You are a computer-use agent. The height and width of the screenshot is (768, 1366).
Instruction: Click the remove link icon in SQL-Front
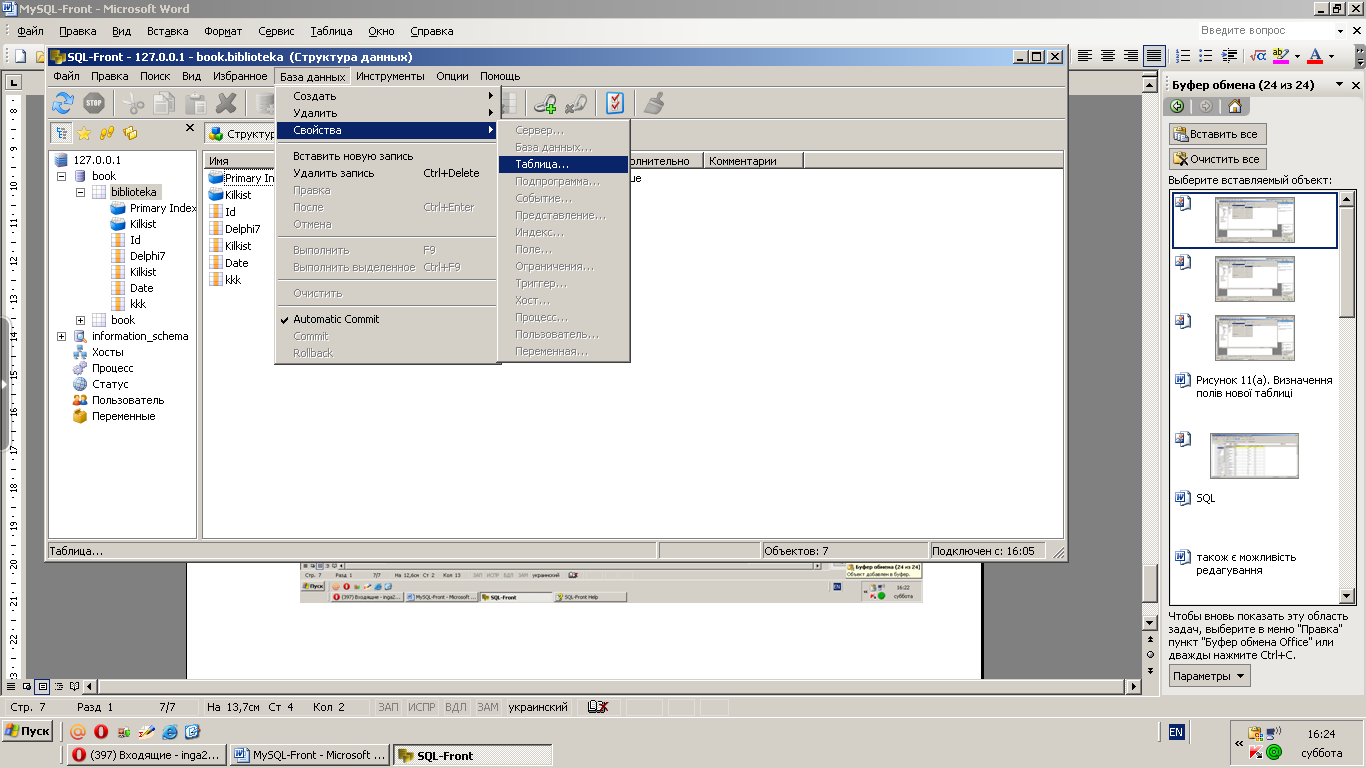pyautogui.click(x=576, y=103)
